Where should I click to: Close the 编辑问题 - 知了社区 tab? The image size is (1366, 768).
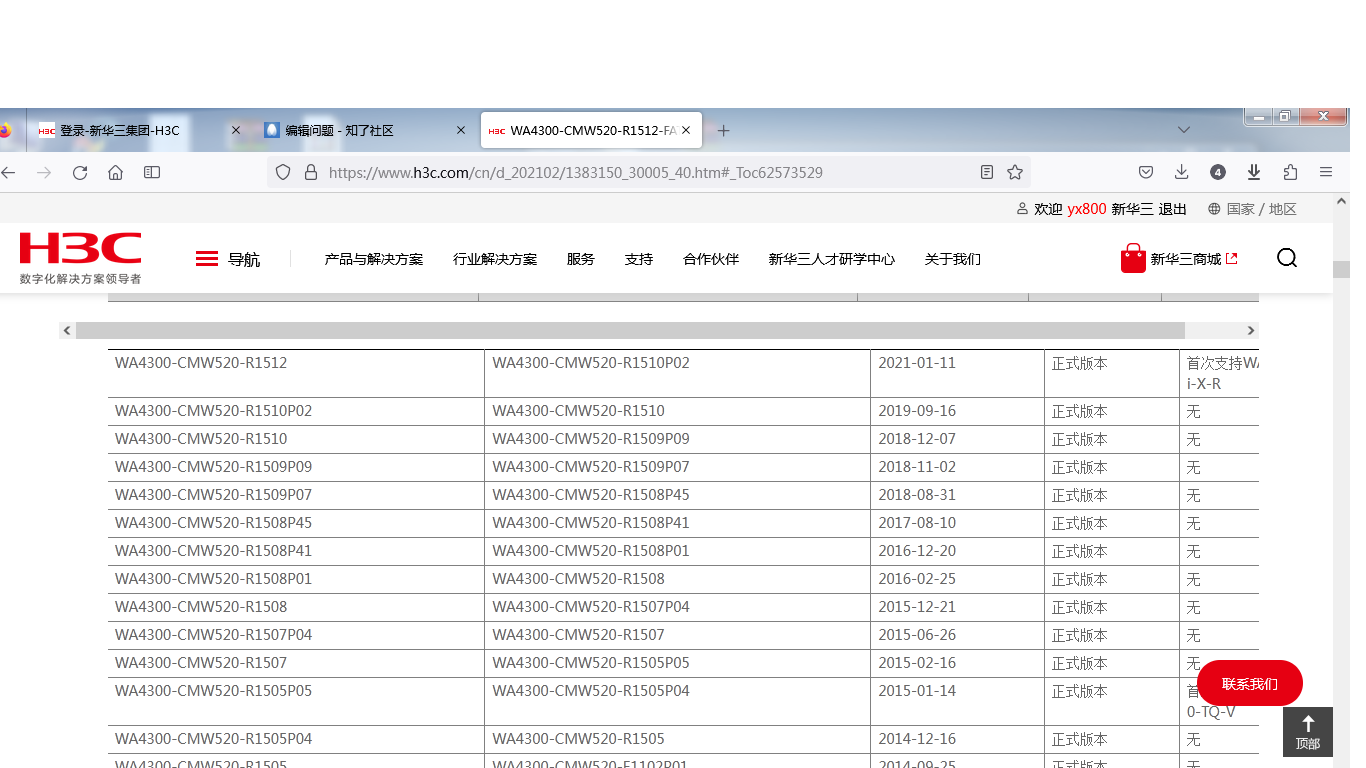[x=461, y=130]
